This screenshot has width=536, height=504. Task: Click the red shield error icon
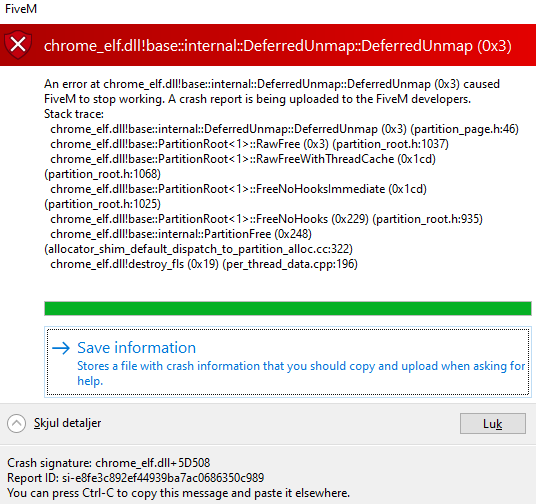[18, 44]
